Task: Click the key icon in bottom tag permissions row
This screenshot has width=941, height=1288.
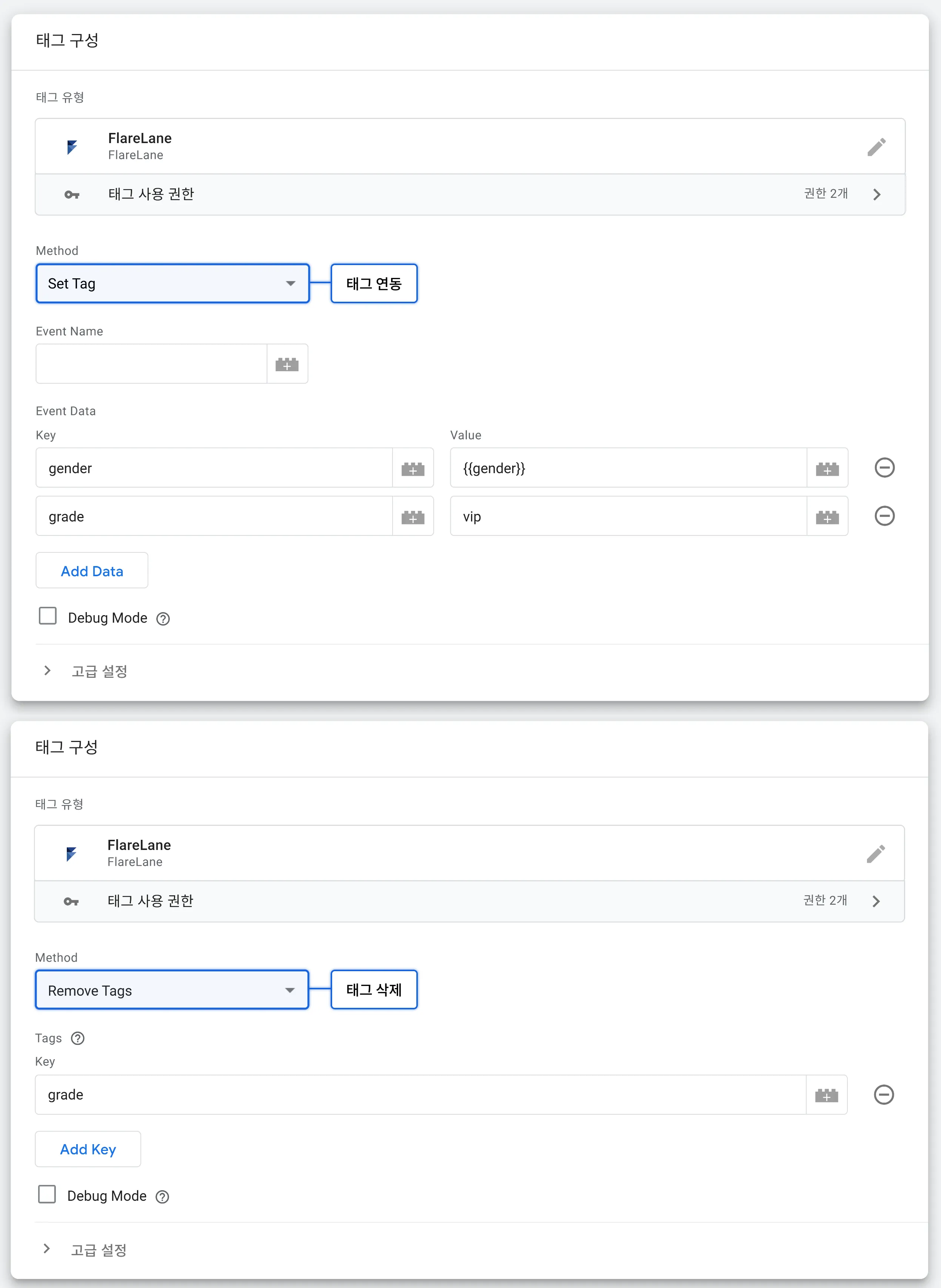Action: coord(71,902)
